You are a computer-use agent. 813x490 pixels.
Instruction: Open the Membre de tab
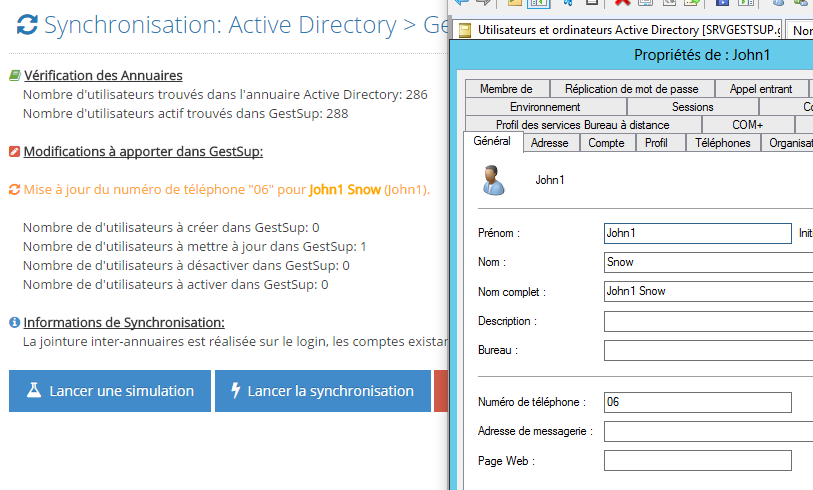(x=507, y=89)
